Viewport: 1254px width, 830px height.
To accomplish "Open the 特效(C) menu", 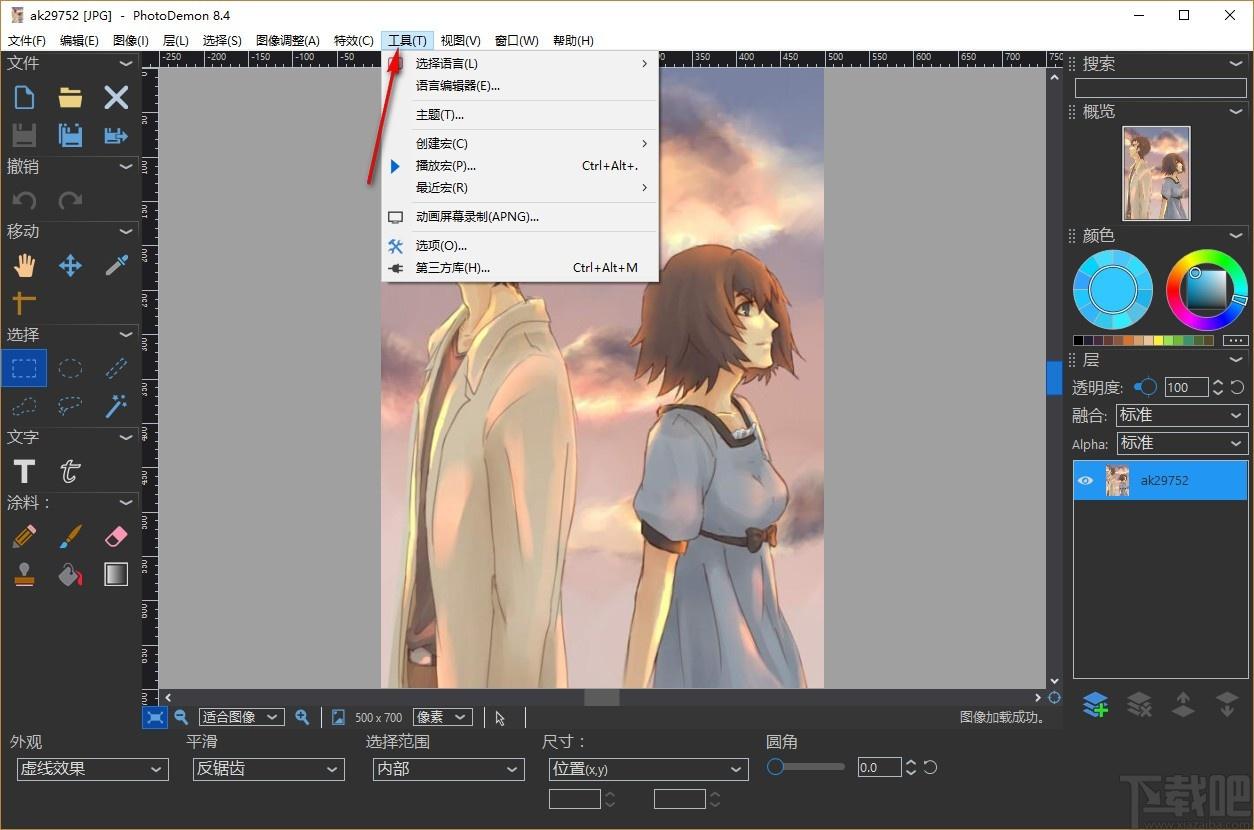I will point(354,40).
